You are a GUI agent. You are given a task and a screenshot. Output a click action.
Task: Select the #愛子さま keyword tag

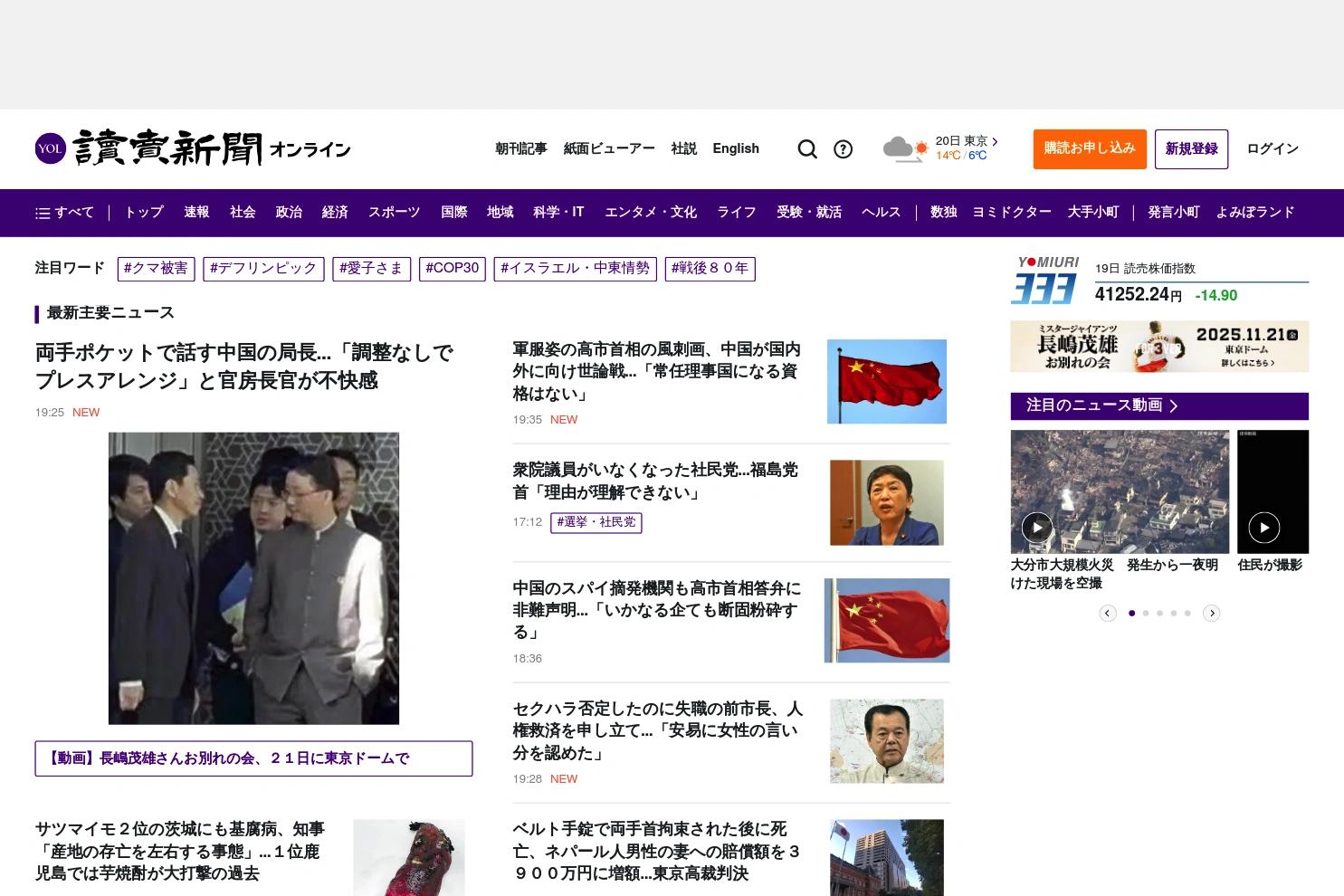(371, 269)
